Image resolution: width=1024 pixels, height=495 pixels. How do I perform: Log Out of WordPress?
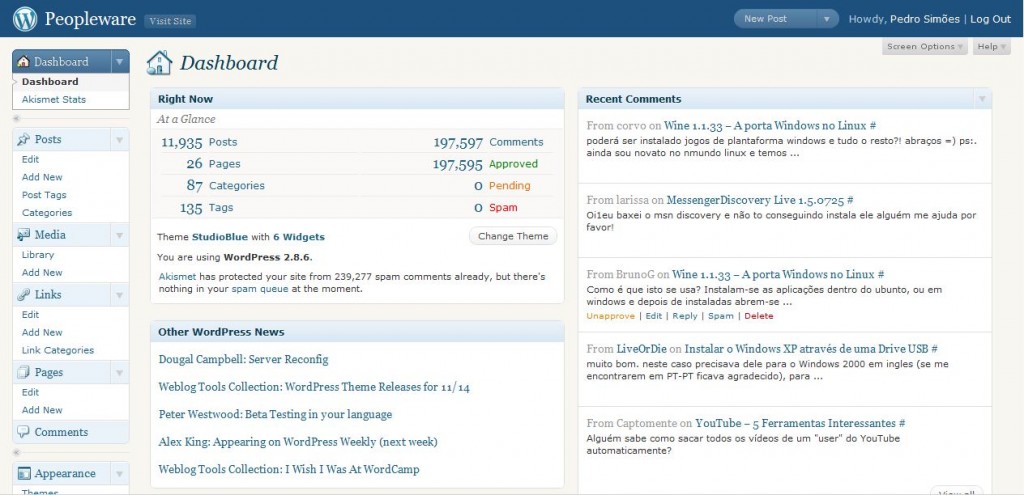pos(990,19)
